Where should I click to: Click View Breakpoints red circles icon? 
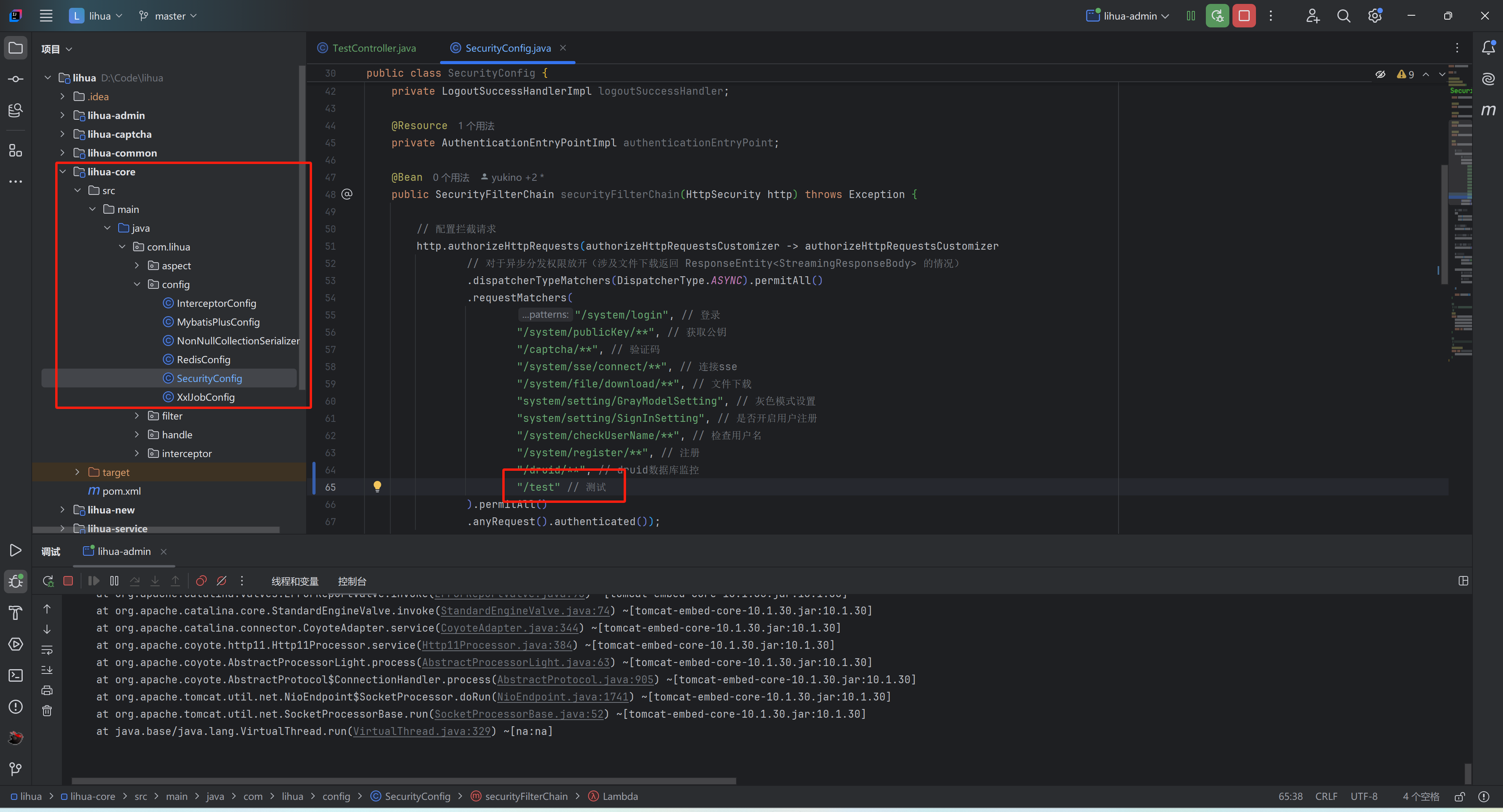201,581
